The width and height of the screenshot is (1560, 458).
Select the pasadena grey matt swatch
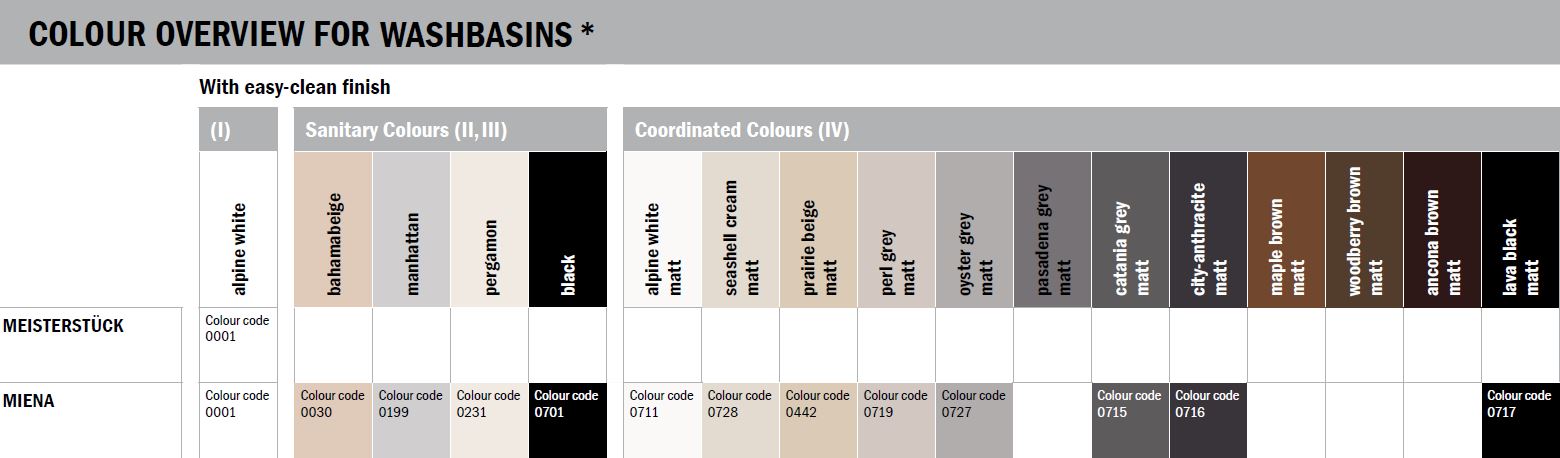pyautogui.click(x=1052, y=229)
